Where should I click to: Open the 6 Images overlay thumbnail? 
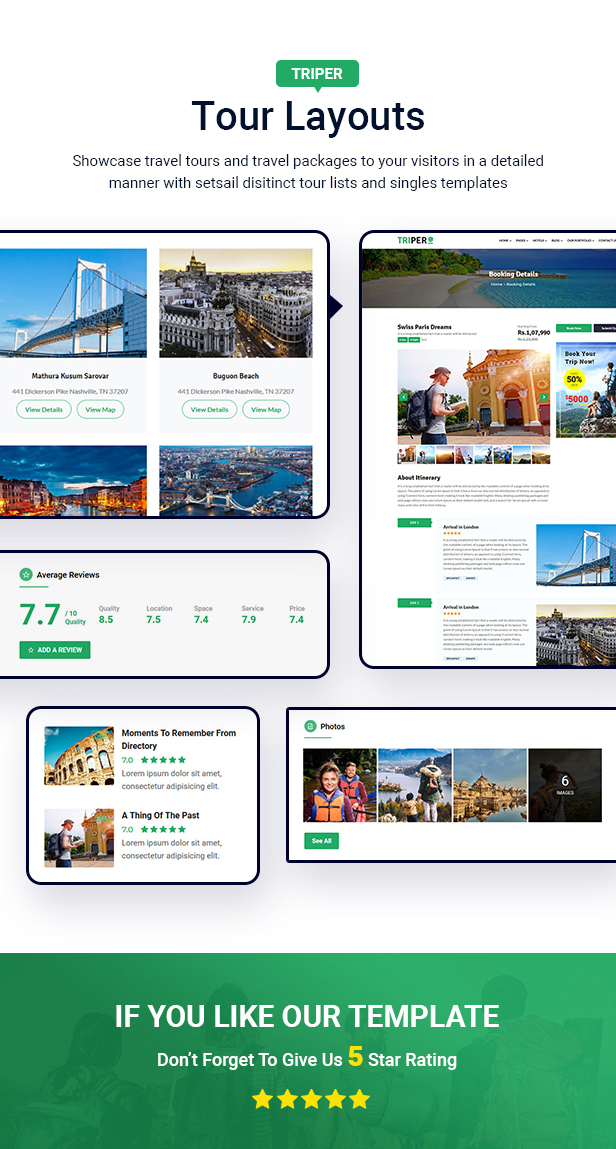[565, 785]
